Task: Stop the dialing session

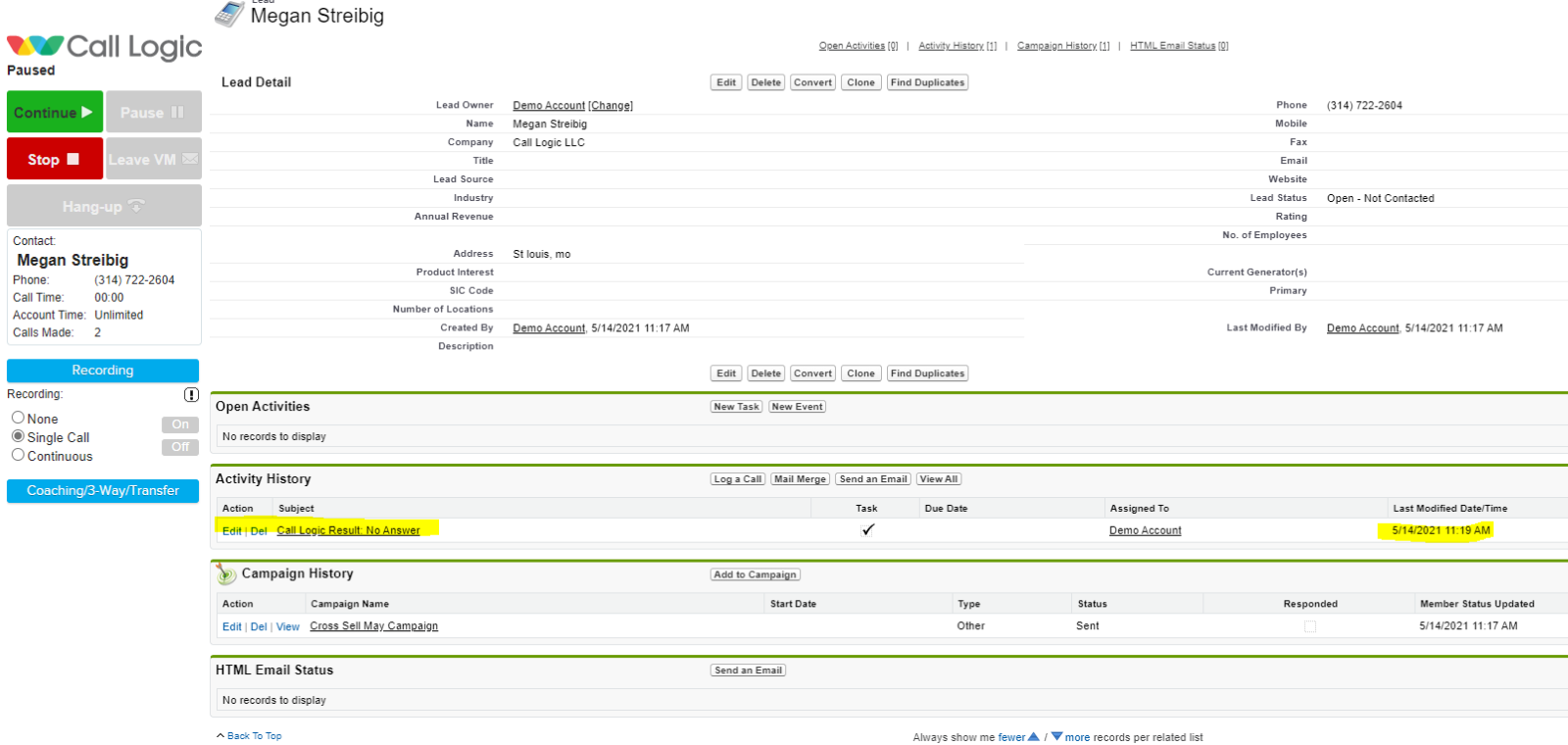Action: coord(55,159)
